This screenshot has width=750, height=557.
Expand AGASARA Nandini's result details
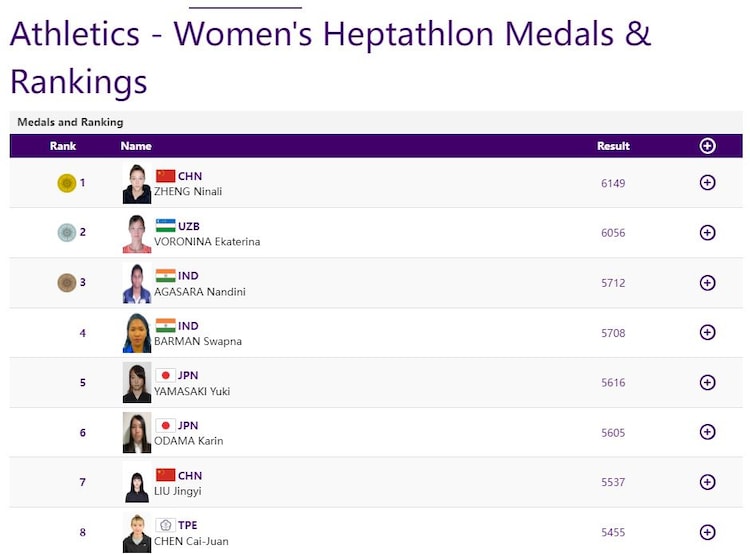point(707,283)
